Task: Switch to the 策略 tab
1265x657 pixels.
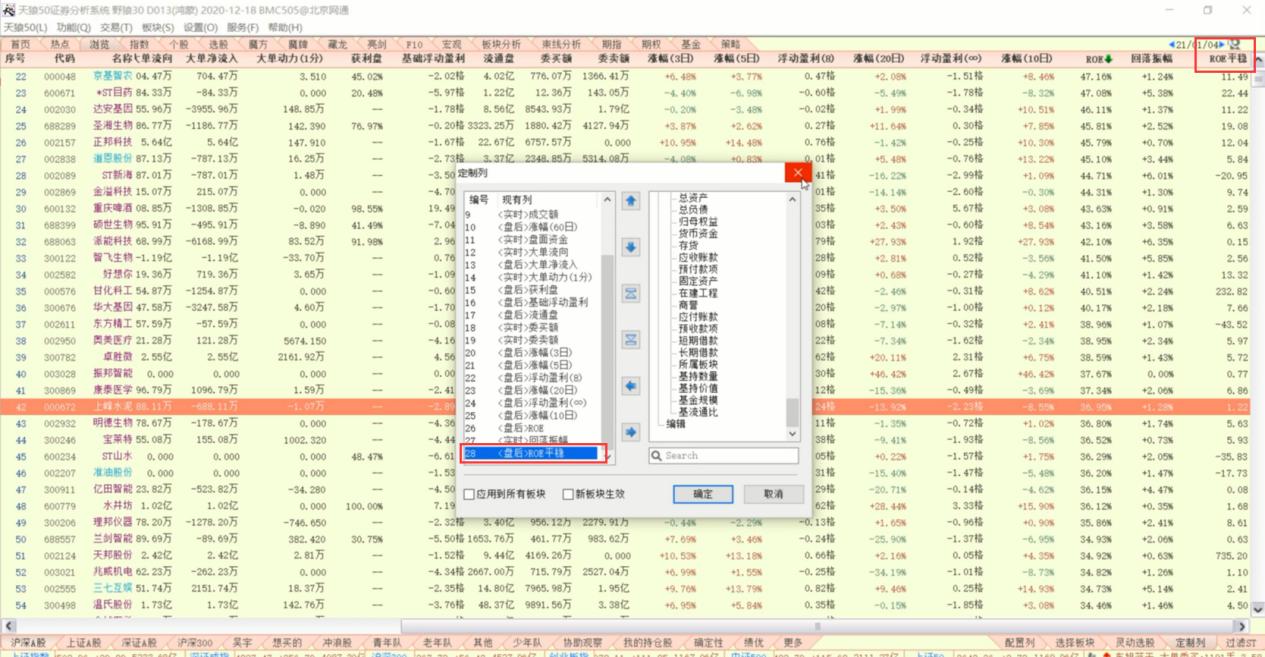Action: coord(730,44)
